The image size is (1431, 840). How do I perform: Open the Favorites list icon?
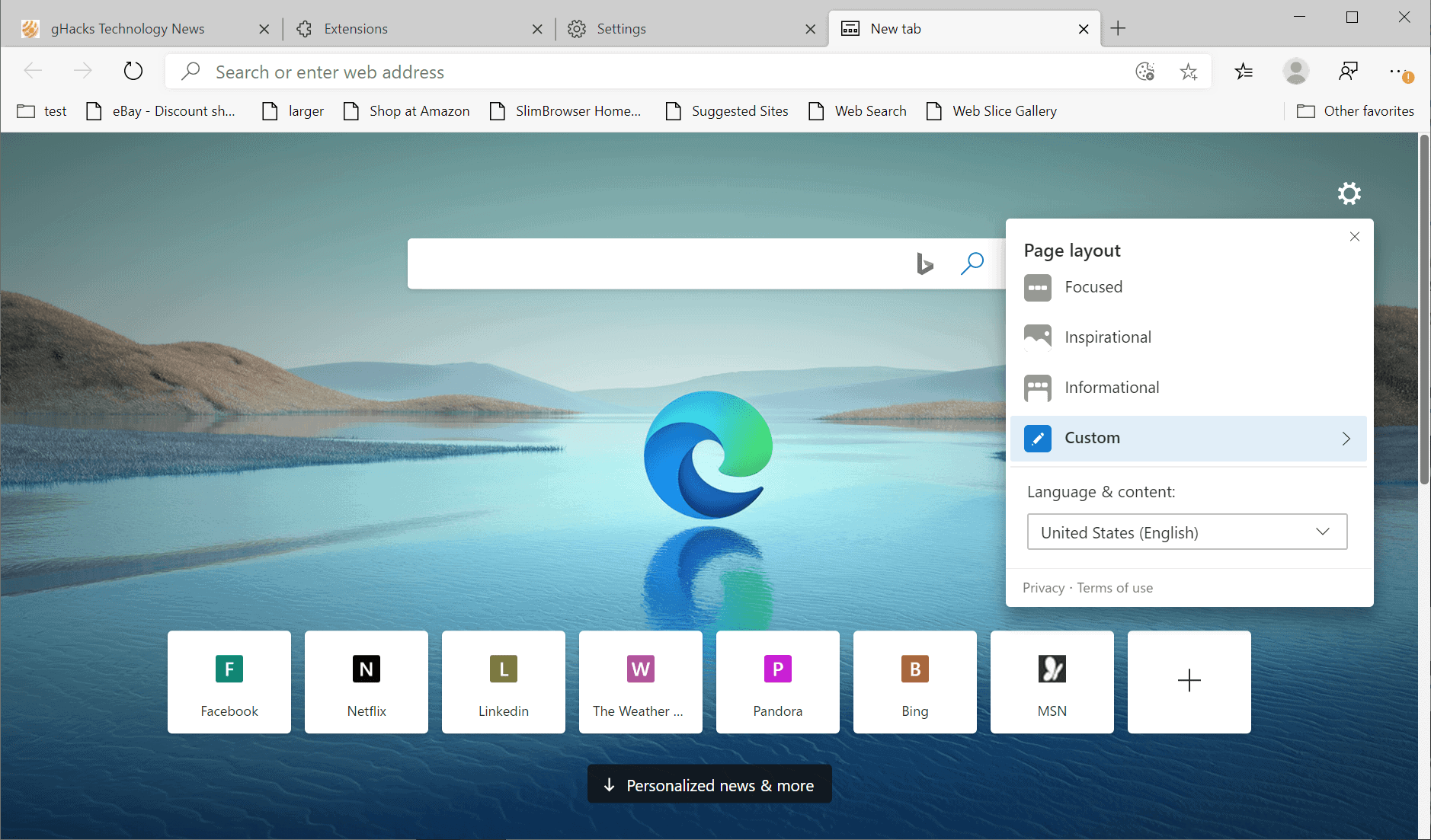coord(1244,72)
